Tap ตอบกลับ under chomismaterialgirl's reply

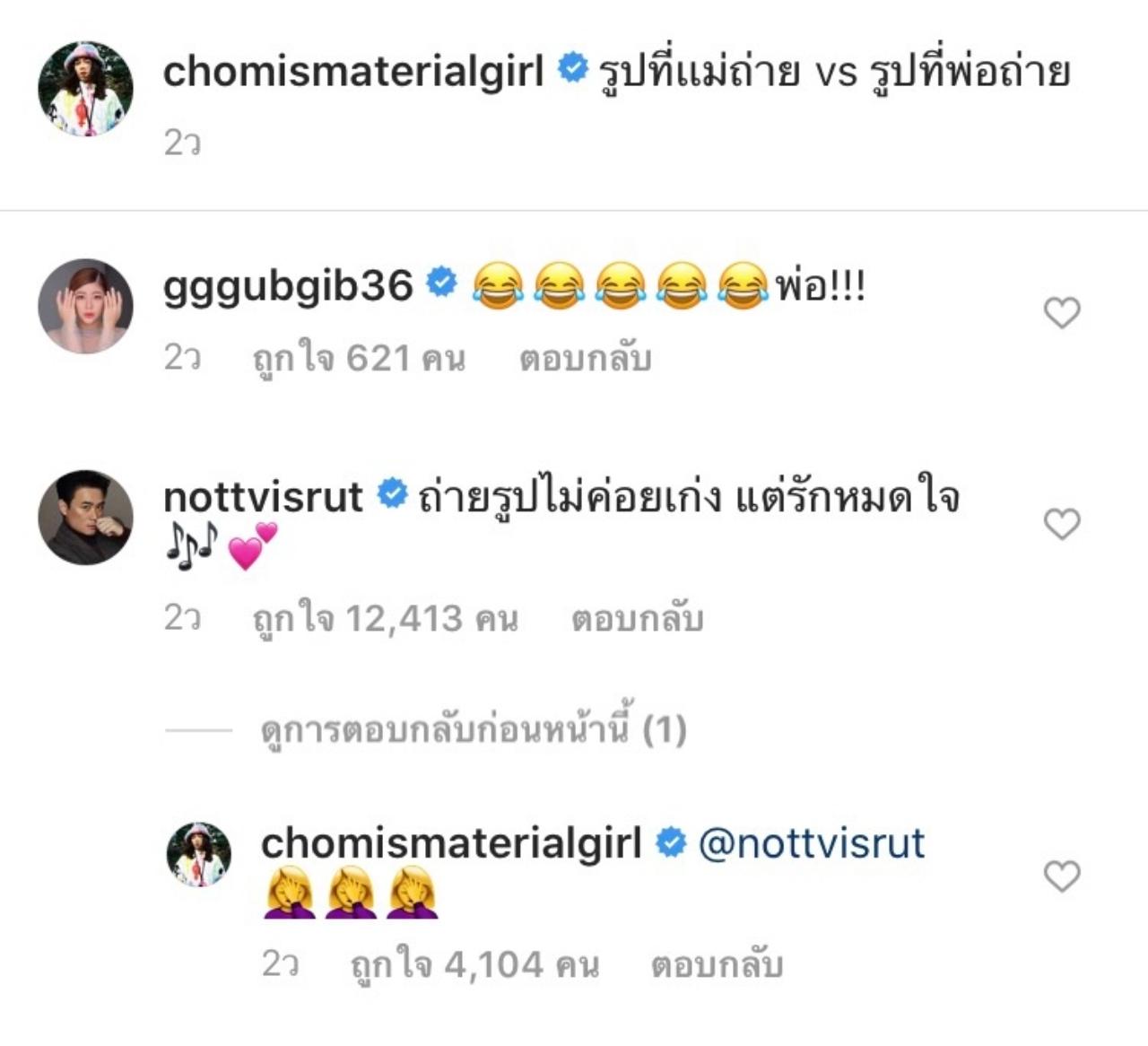point(716,965)
